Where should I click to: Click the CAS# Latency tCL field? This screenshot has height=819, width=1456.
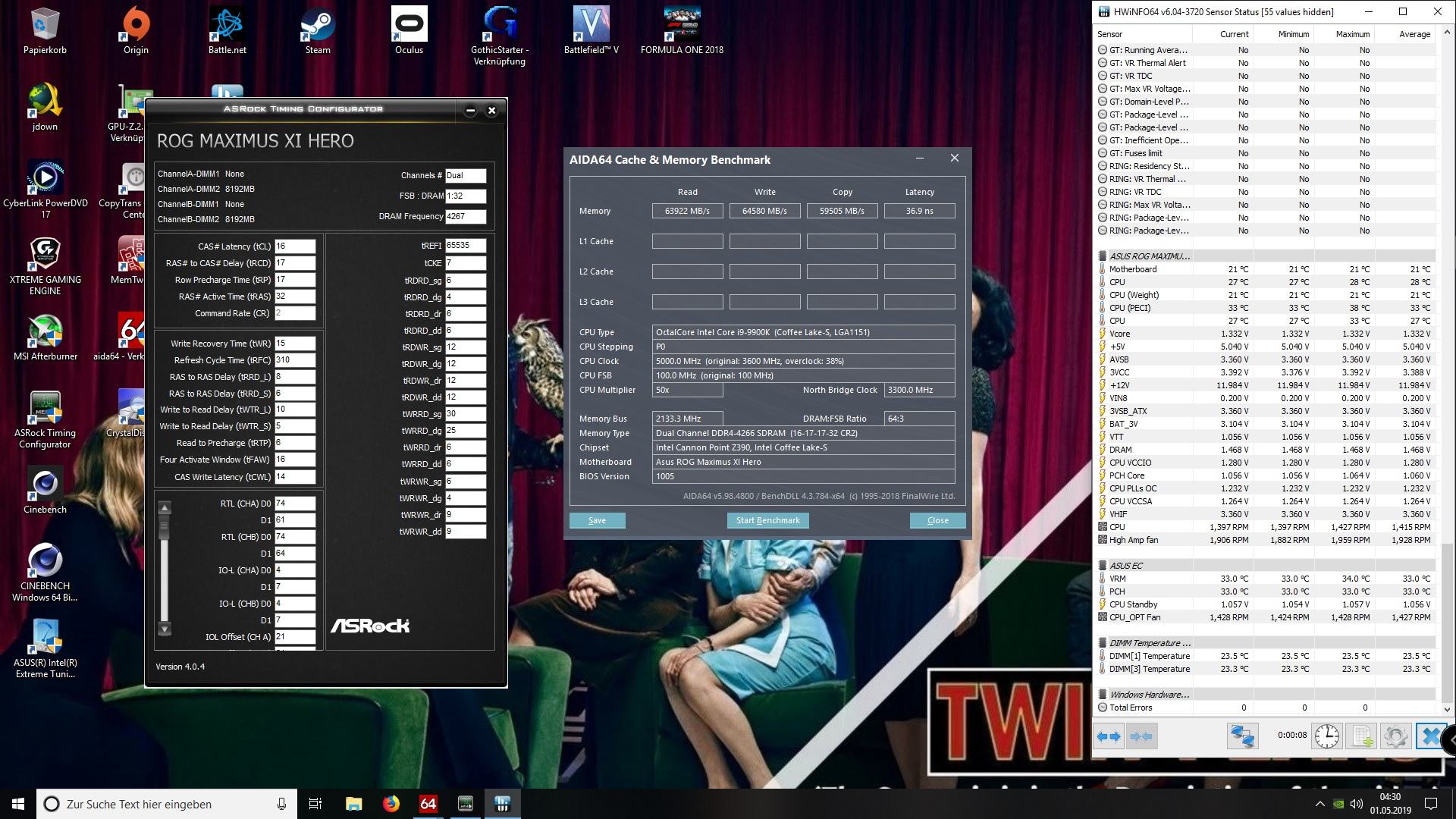tap(294, 246)
